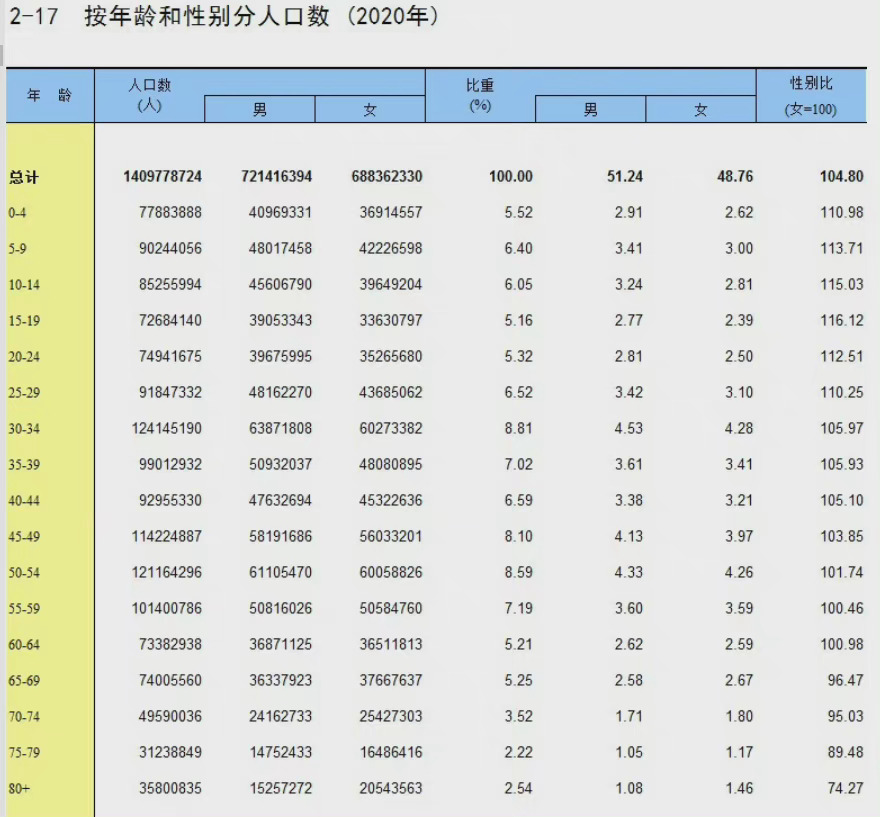880x817 pixels.
Task: Click the '50-54' age row label
Action: (x=24, y=572)
